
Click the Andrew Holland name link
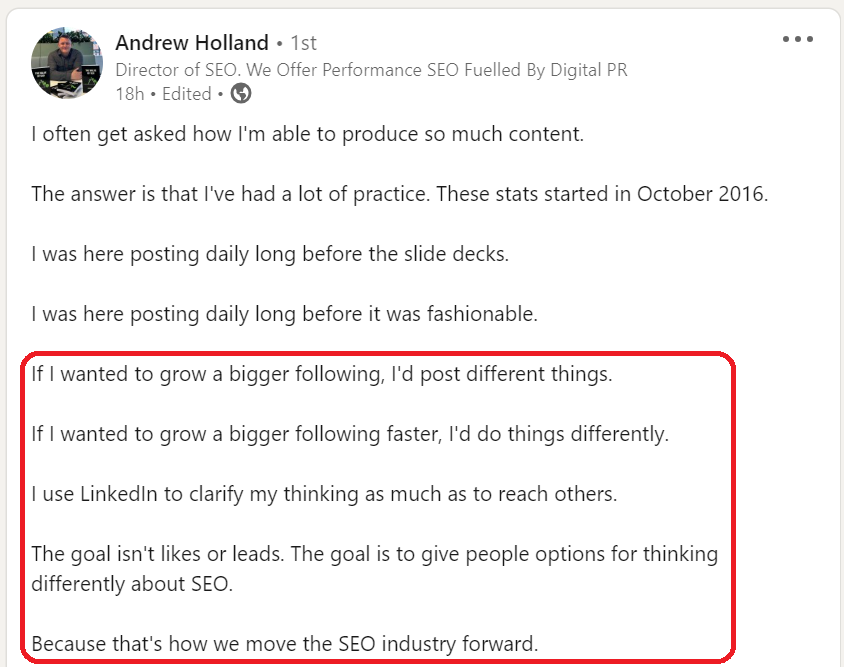click(x=192, y=43)
